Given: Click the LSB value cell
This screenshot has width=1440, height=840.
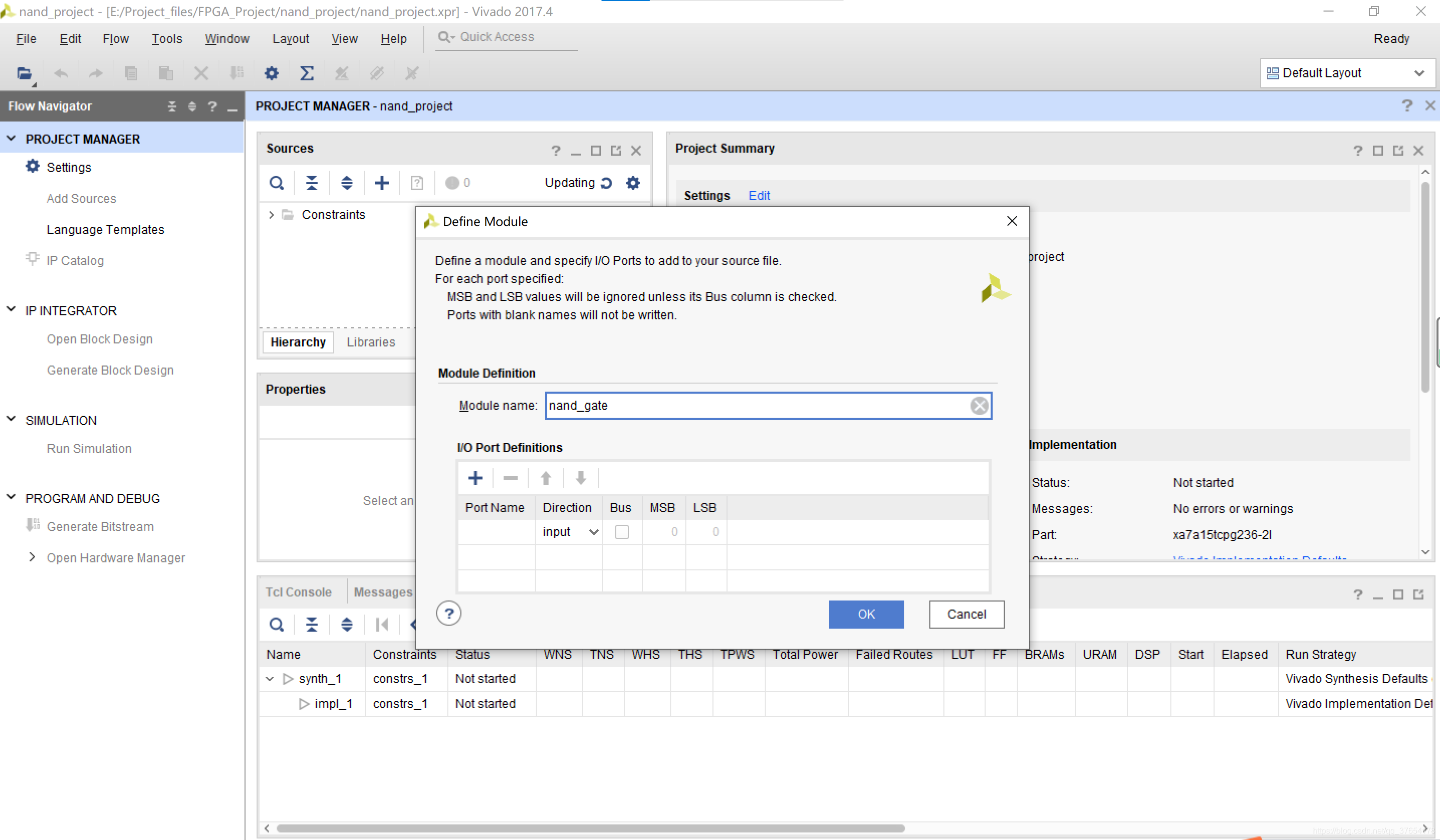Looking at the screenshot, I should (x=706, y=532).
